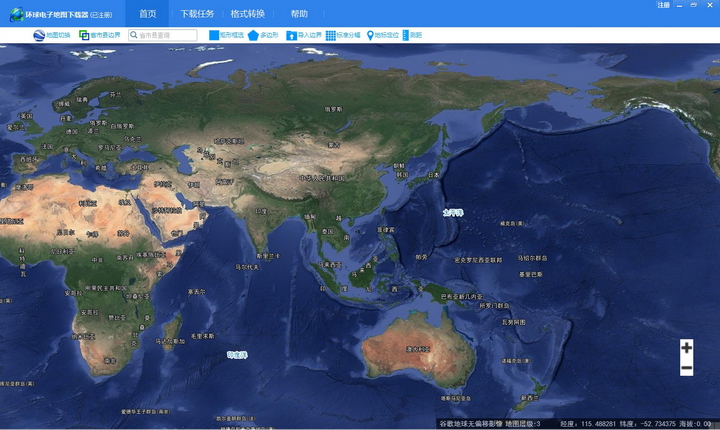720x430 pixels.
Task: Click the app globe logo
Action: click(x=17, y=15)
